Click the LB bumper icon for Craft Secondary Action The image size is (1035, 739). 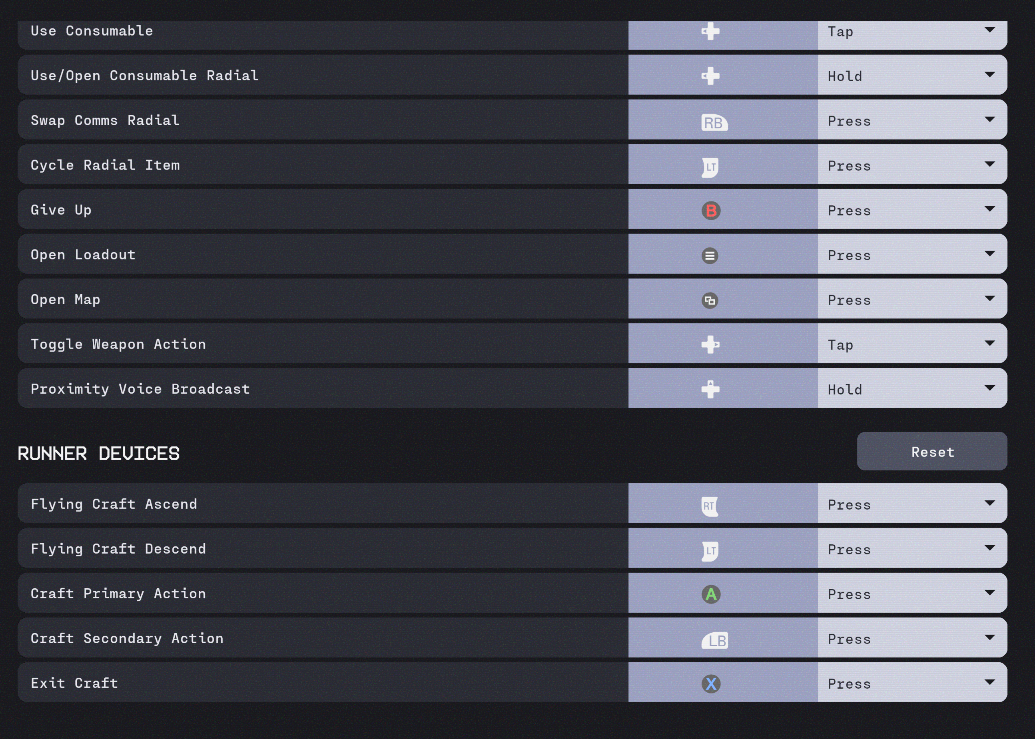714,640
